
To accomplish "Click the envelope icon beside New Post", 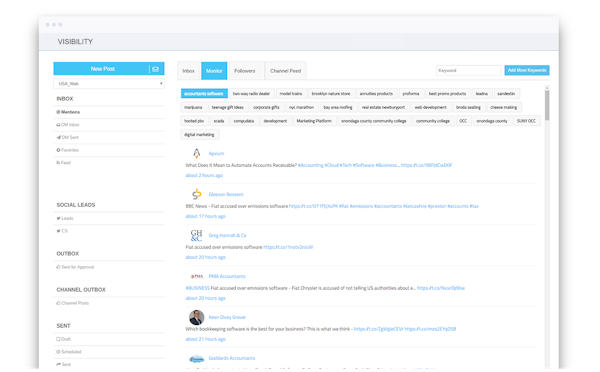I will pos(155,69).
